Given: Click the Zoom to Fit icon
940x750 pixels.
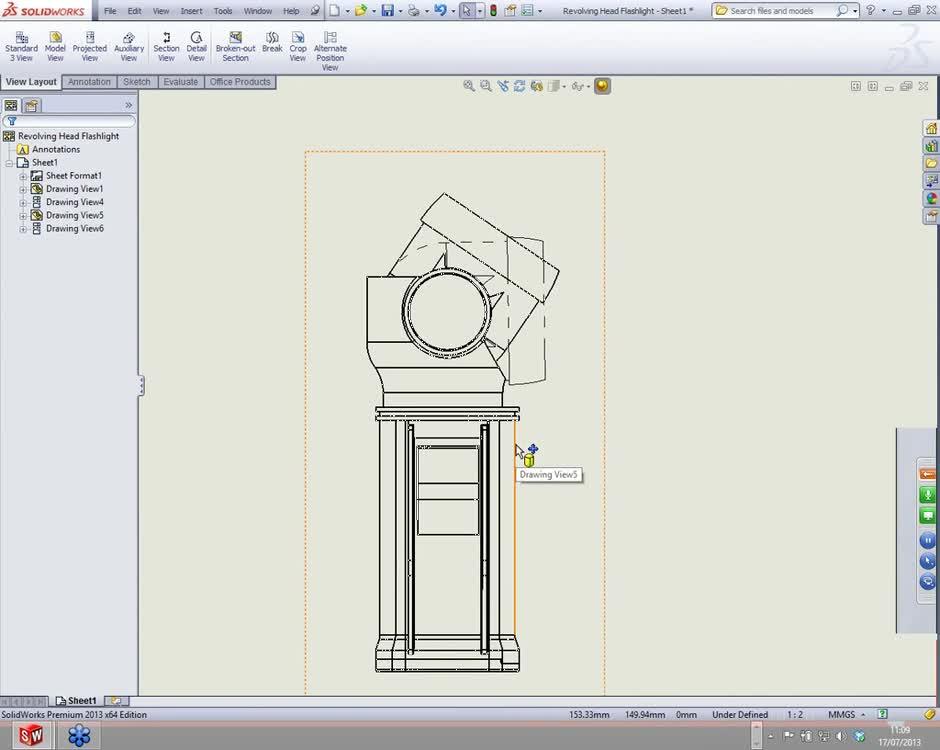Looking at the screenshot, I should (x=469, y=86).
